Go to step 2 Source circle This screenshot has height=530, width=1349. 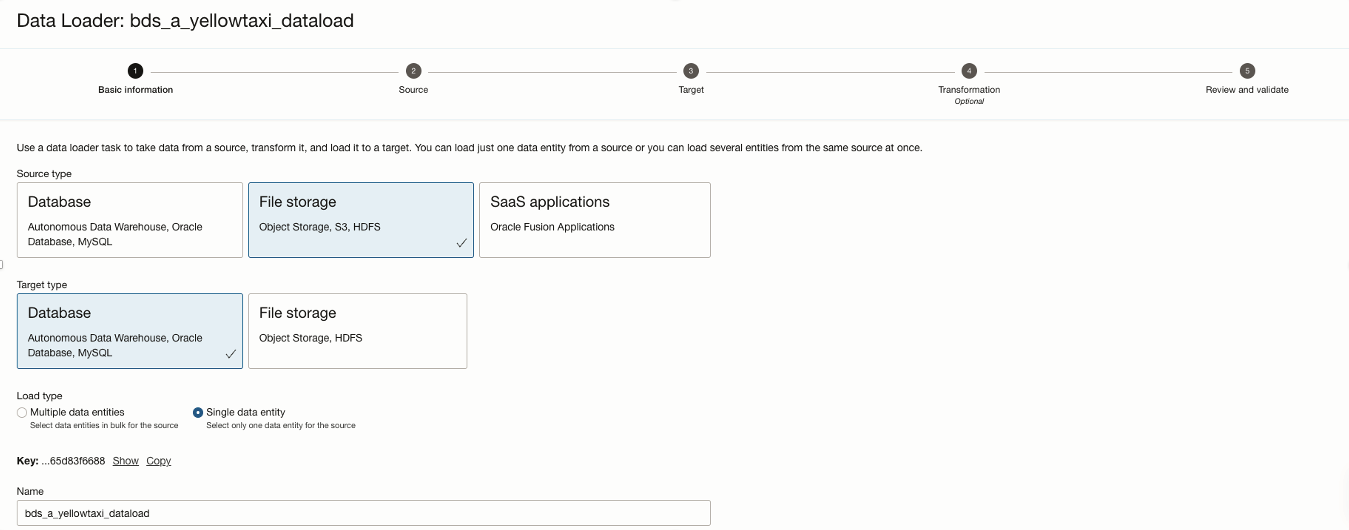click(413, 71)
